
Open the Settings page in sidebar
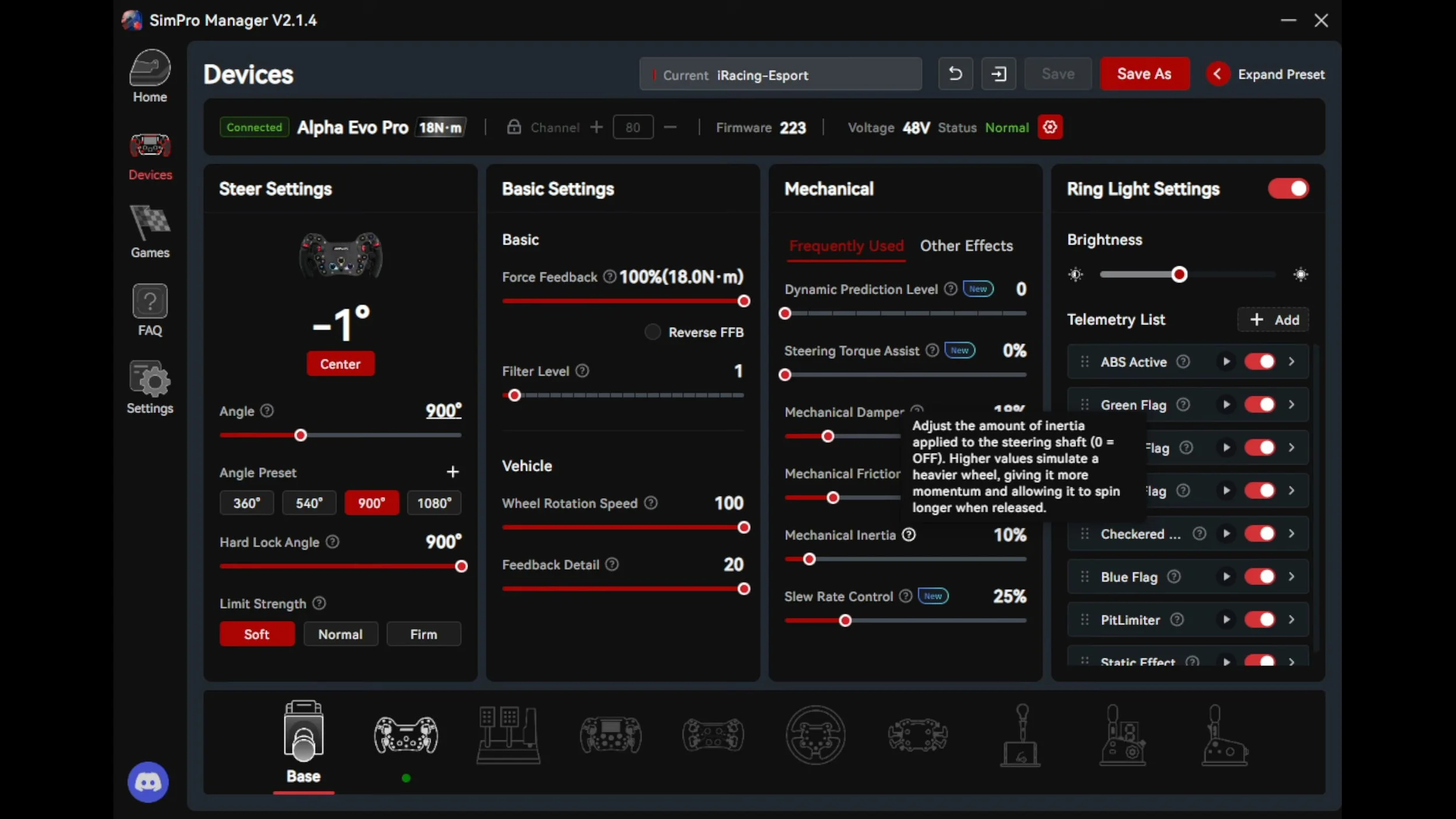[150, 387]
